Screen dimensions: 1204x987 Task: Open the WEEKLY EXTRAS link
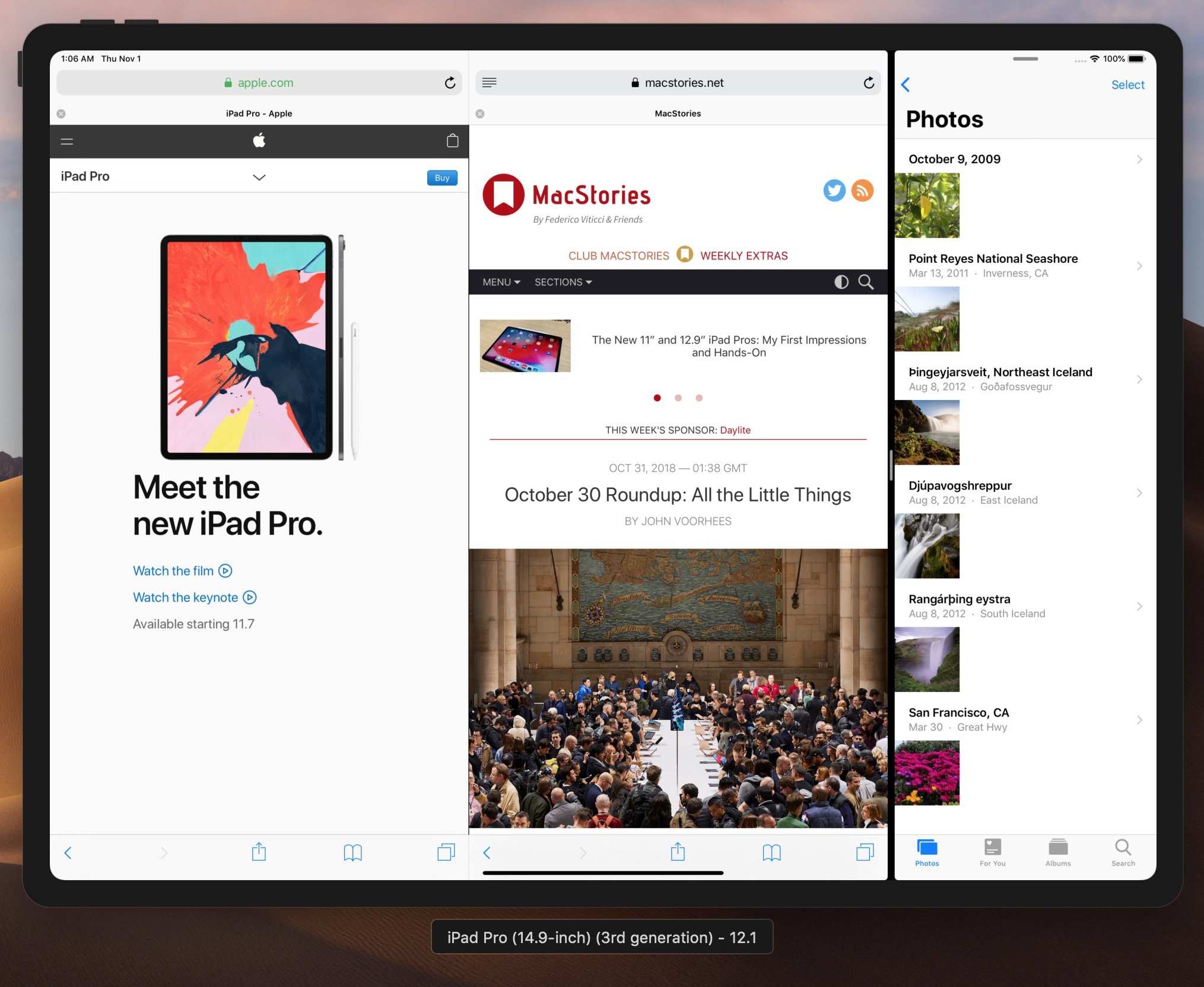click(744, 256)
